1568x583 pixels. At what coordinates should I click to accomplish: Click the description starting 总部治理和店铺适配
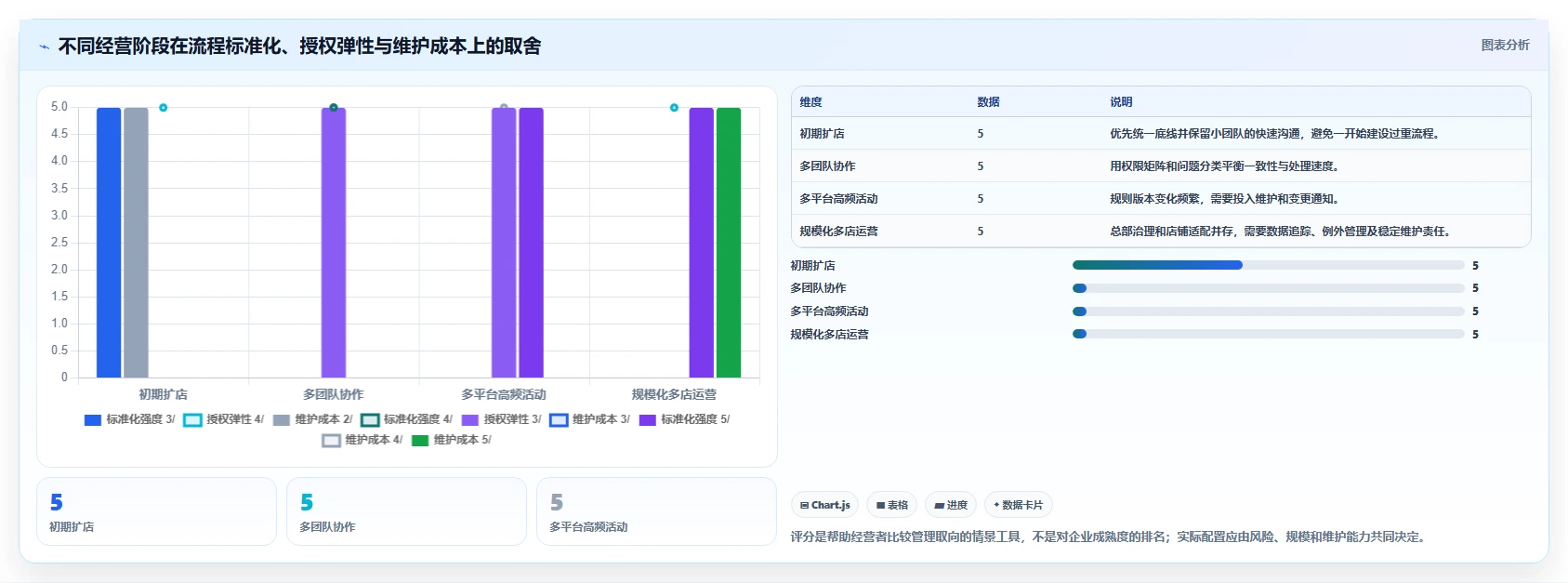[x=1281, y=232]
